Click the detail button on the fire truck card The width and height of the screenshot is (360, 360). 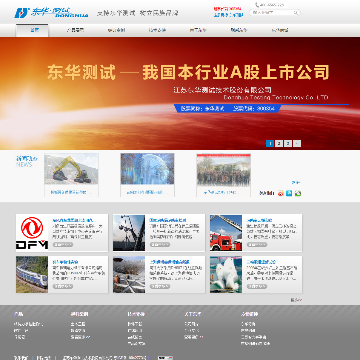tap(257, 245)
